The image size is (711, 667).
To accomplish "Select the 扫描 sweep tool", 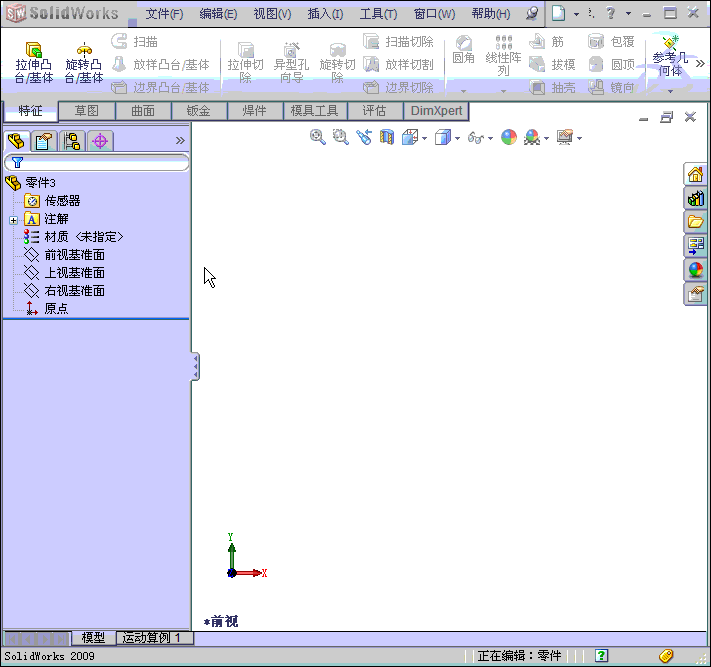I will 135,42.
